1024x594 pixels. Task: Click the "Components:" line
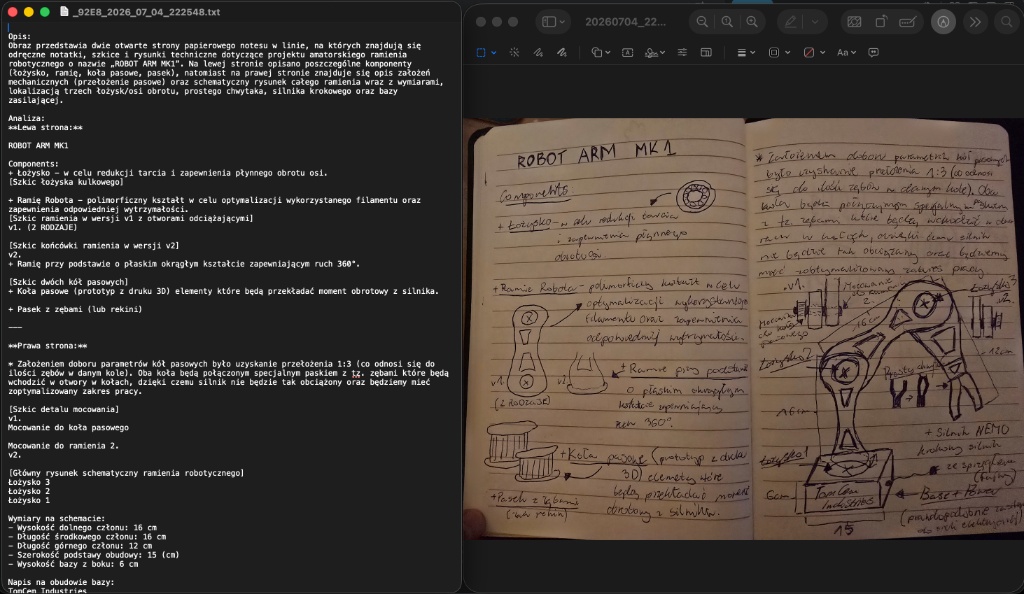point(33,164)
